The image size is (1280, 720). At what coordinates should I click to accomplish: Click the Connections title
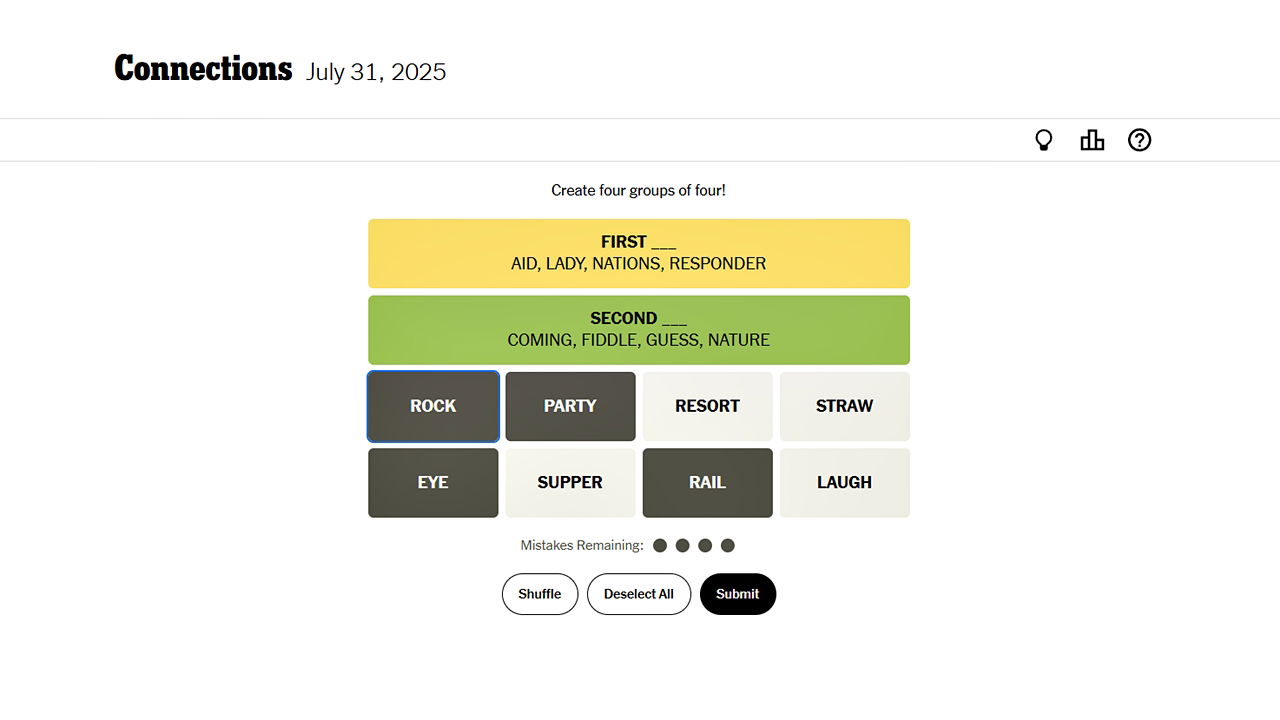(203, 68)
